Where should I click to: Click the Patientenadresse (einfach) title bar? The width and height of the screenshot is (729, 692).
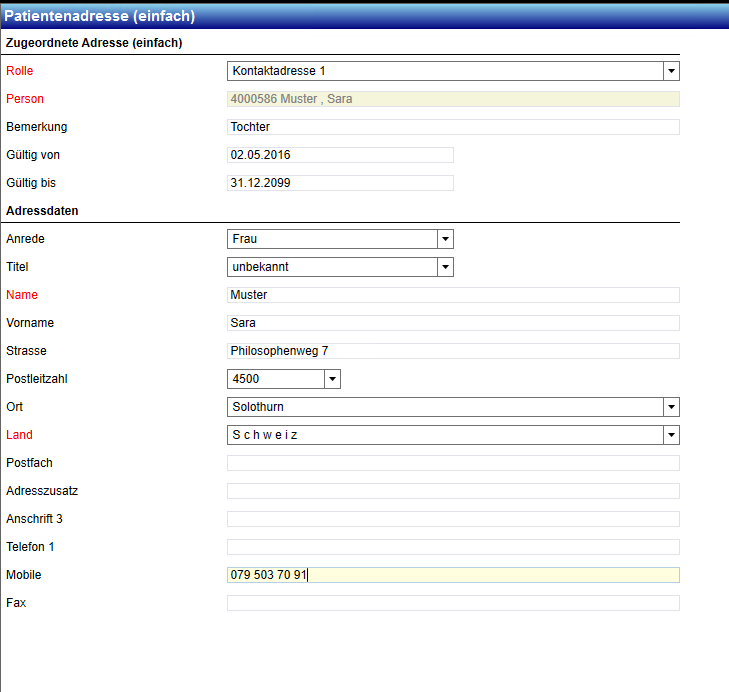[x=364, y=16]
